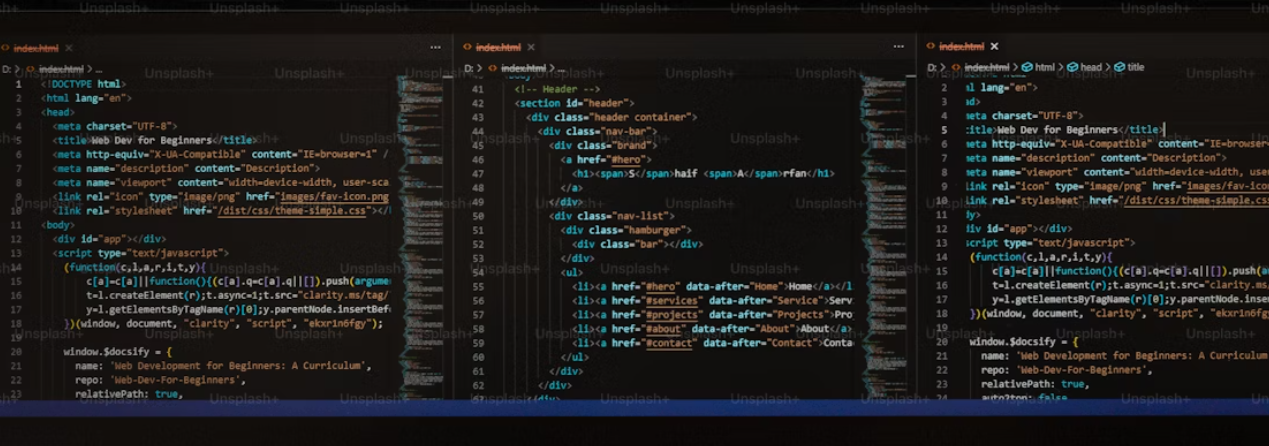Close the index.html tab in middle editor pane
Image resolution: width=1269 pixels, height=446 pixels.
[x=531, y=47]
